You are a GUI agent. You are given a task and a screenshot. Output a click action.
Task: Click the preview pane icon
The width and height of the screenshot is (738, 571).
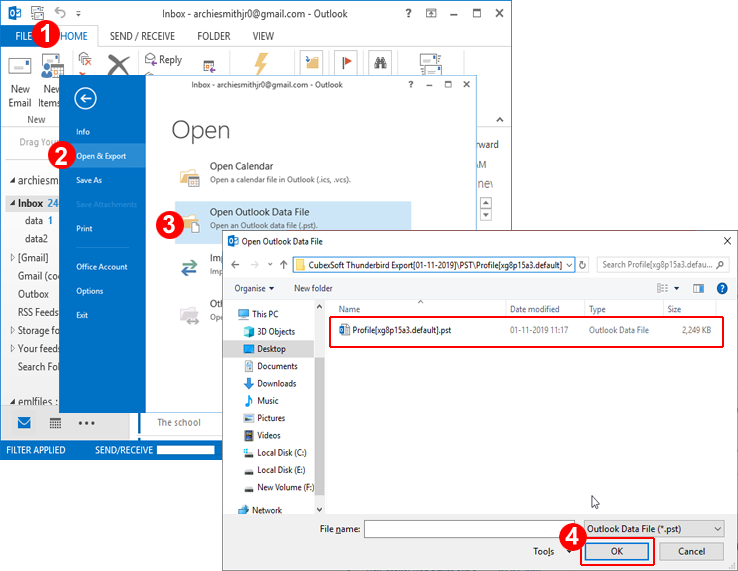pyautogui.click(x=698, y=288)
